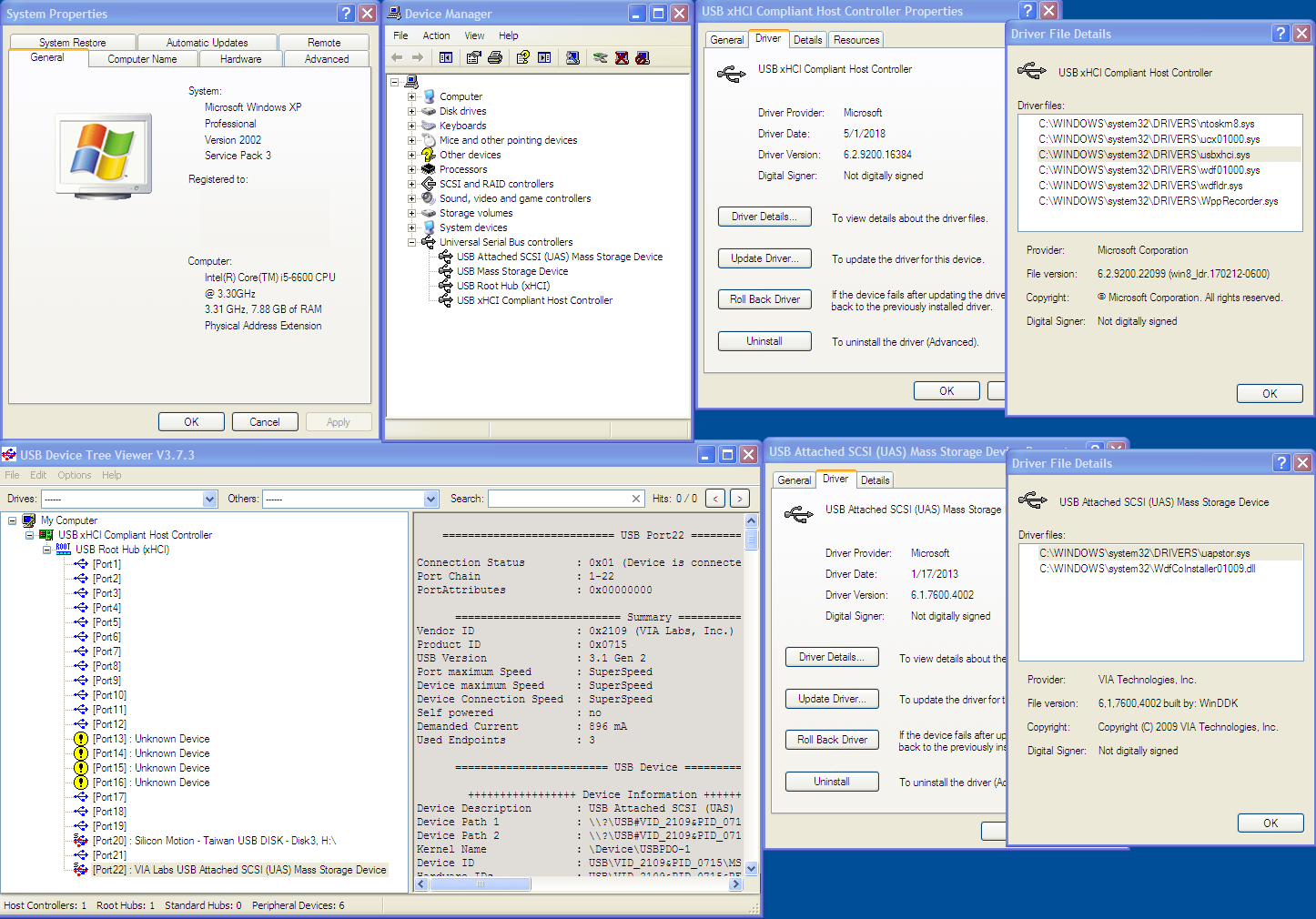Click the My Computer icon in USB Tree Viewer
This screenshot has height=919, width=1316.
click(29, 520)
